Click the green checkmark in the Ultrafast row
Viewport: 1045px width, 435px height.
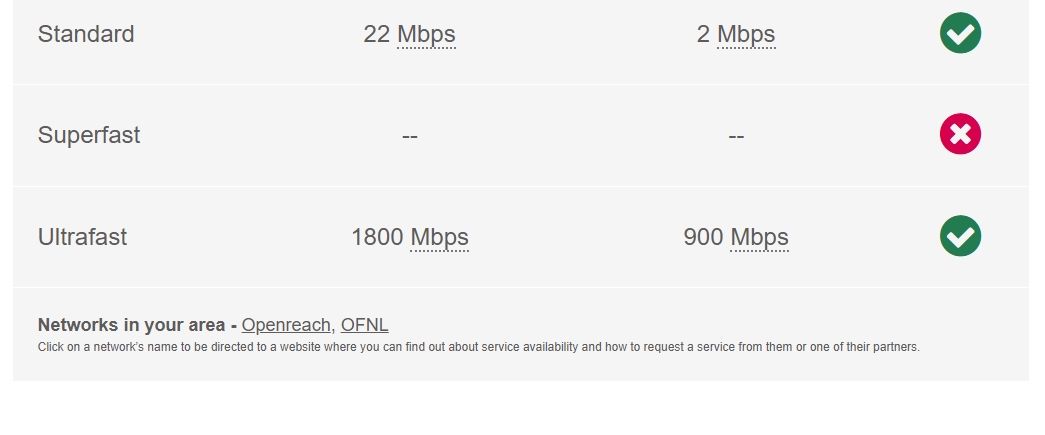click(x=960, y=237)
